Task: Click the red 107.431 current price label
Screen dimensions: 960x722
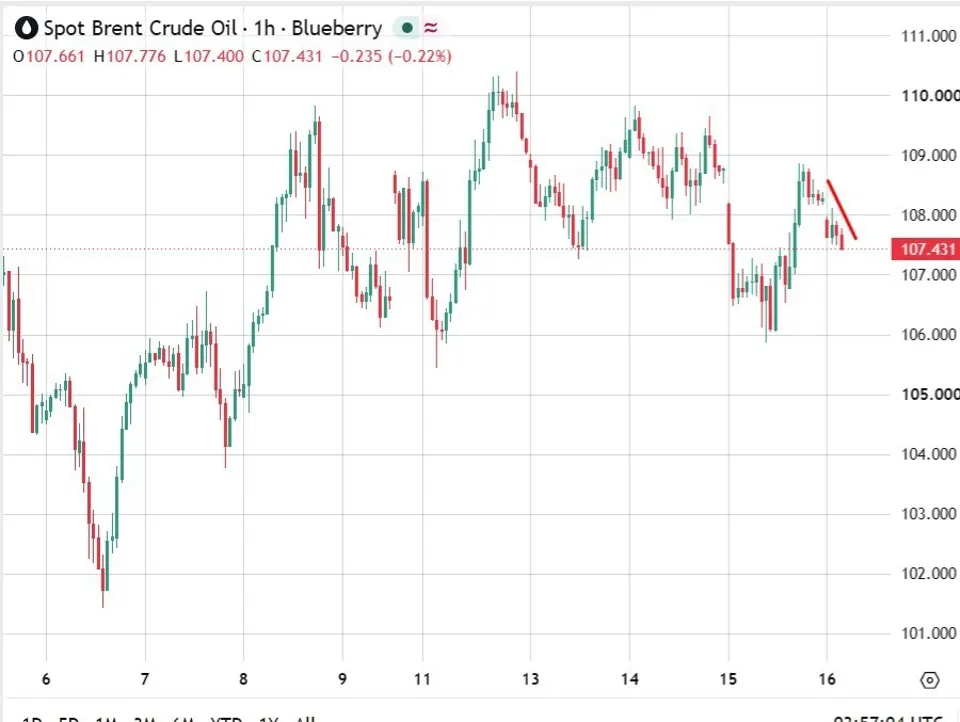Action: pos(926,249)
